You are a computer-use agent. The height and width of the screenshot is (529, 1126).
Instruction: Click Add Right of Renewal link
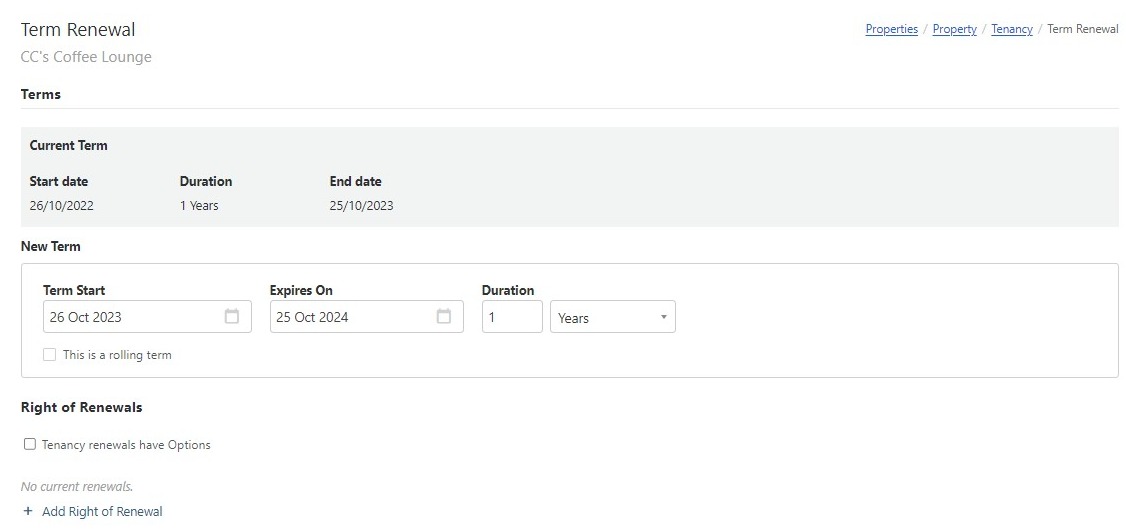pyautogui.click(x=102, y=511)
